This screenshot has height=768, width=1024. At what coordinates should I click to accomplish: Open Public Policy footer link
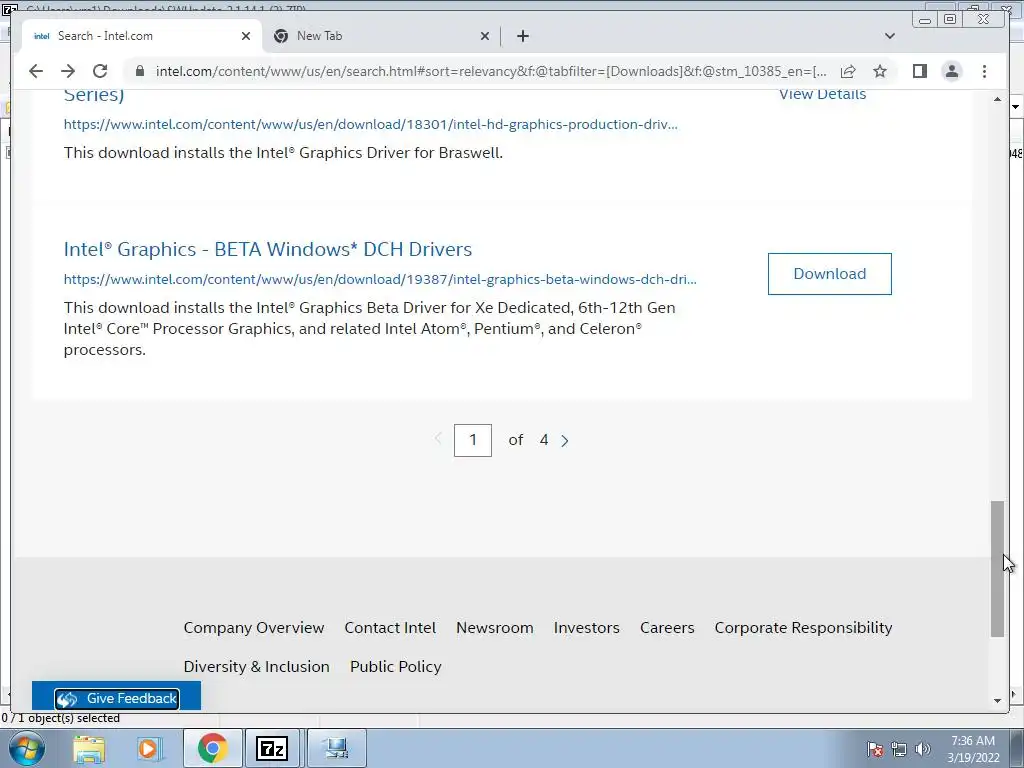[x=396, y=667]
